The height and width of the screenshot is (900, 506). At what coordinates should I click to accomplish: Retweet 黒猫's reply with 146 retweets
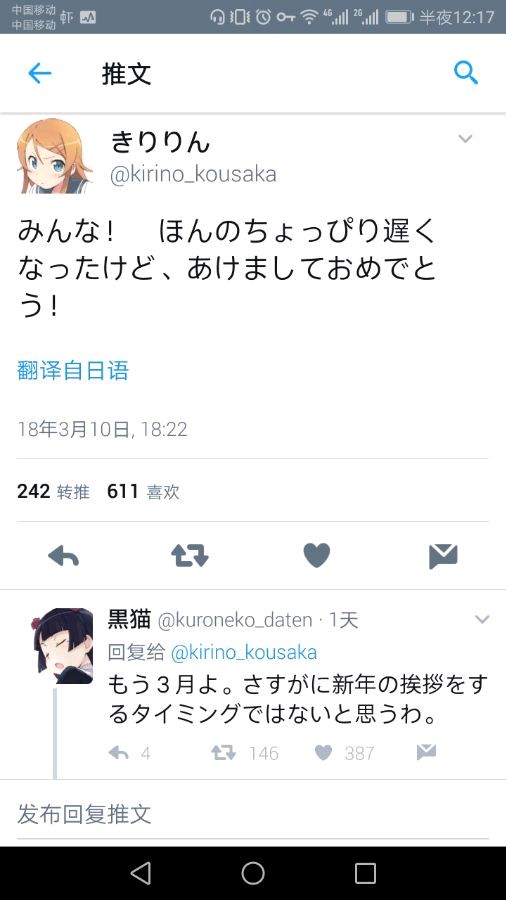[x=223, y=752]
